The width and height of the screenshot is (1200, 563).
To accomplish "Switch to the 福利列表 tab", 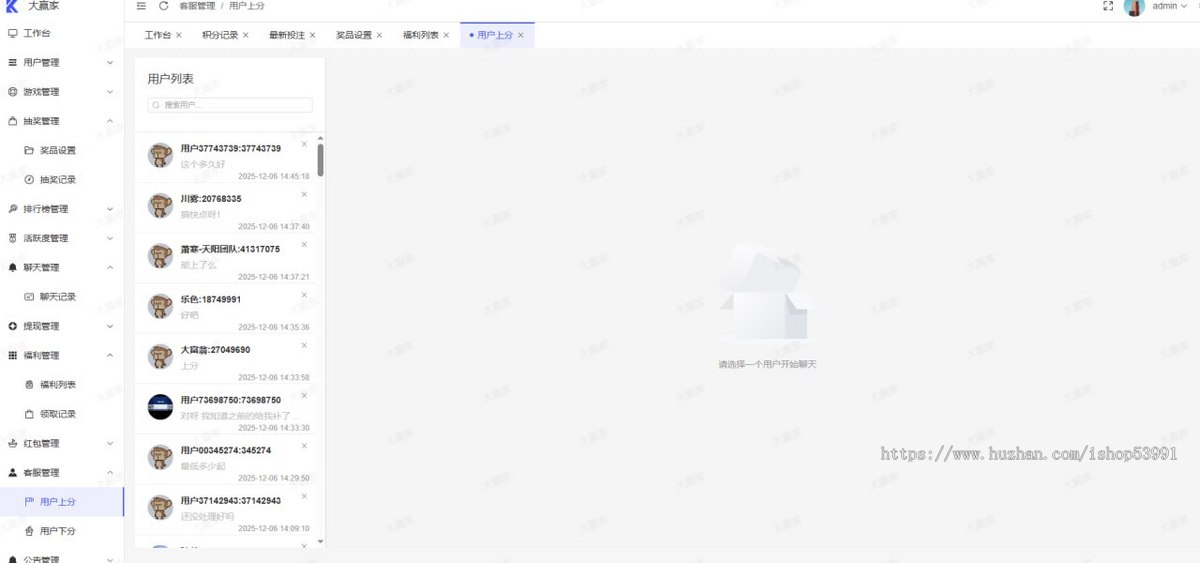I will tap(421, 35).
